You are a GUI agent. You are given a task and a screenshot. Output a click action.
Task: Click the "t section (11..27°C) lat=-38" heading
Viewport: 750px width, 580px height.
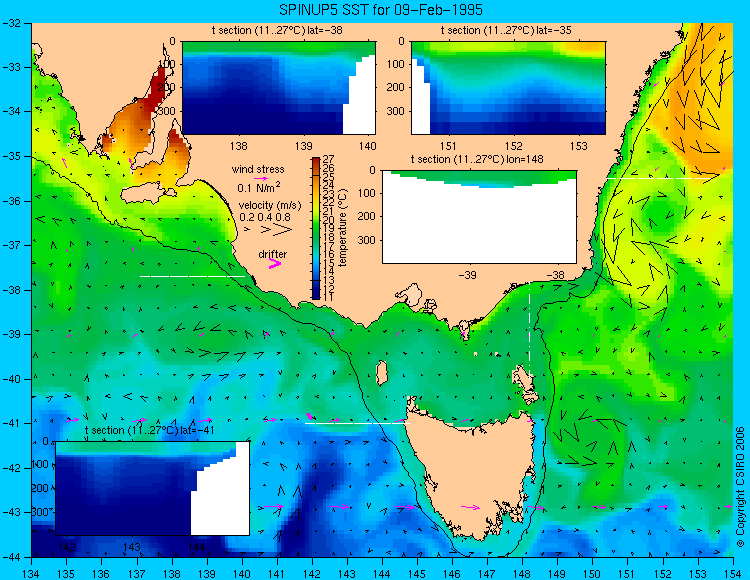pos(277,30)
